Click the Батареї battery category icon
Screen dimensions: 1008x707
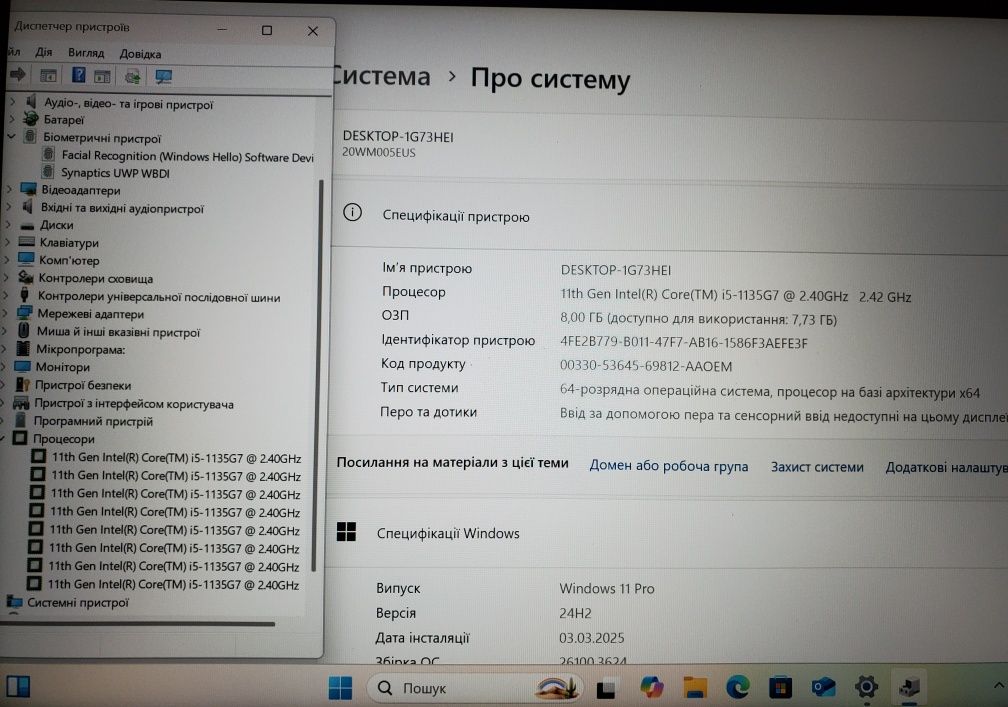pyautogui.click(x=31, y=119)
